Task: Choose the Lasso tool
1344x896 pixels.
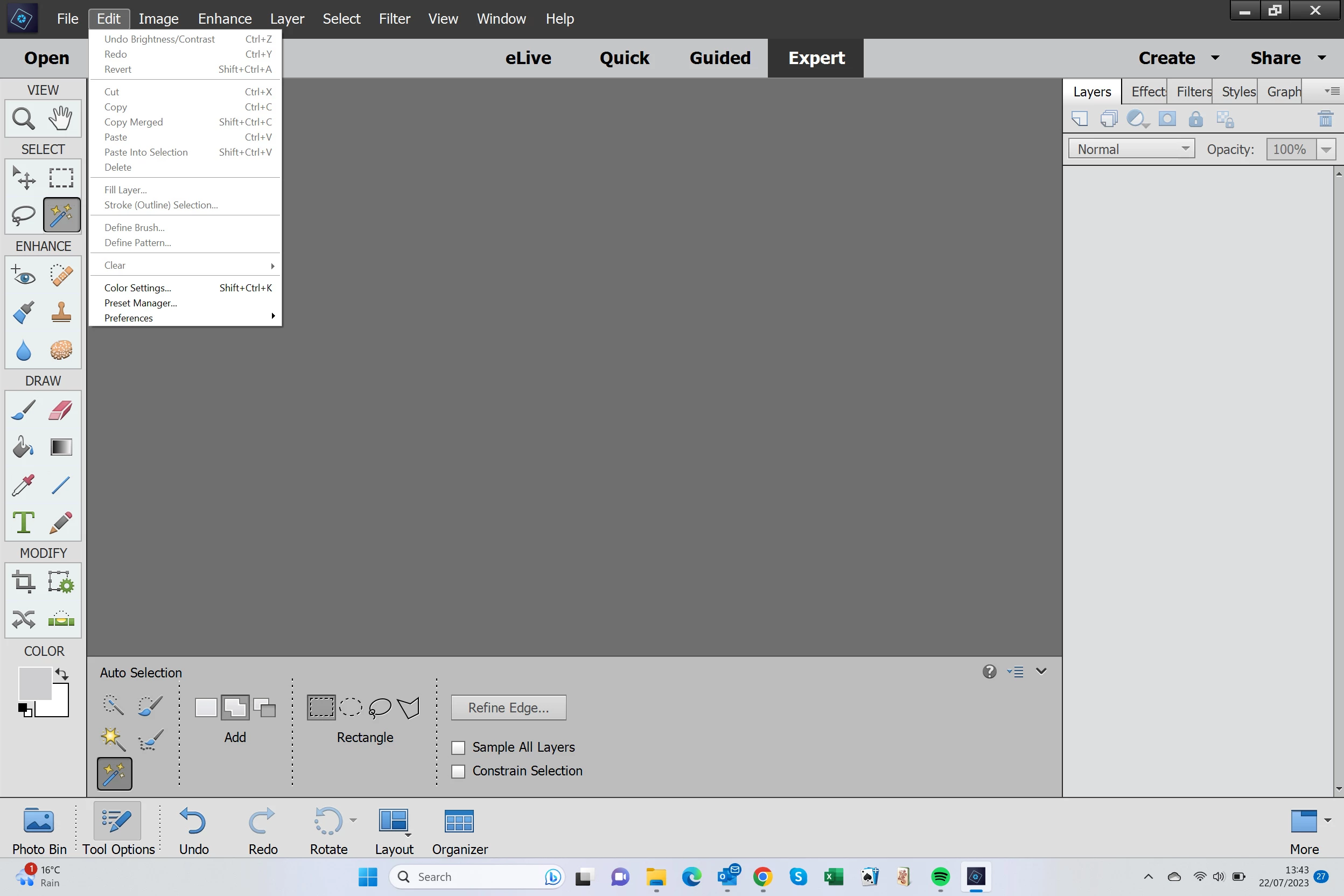Action: [24, 215]
